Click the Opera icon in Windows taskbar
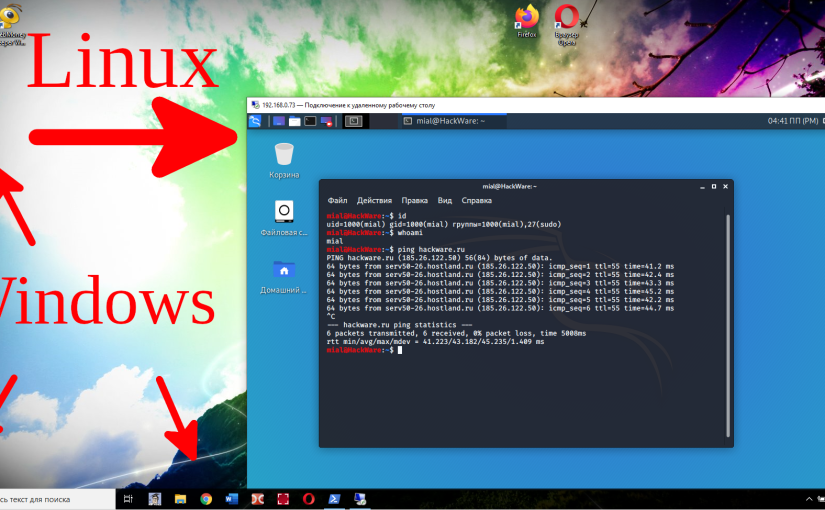The height and width of the screenshot is (510, 825). [x=310, y=498]
